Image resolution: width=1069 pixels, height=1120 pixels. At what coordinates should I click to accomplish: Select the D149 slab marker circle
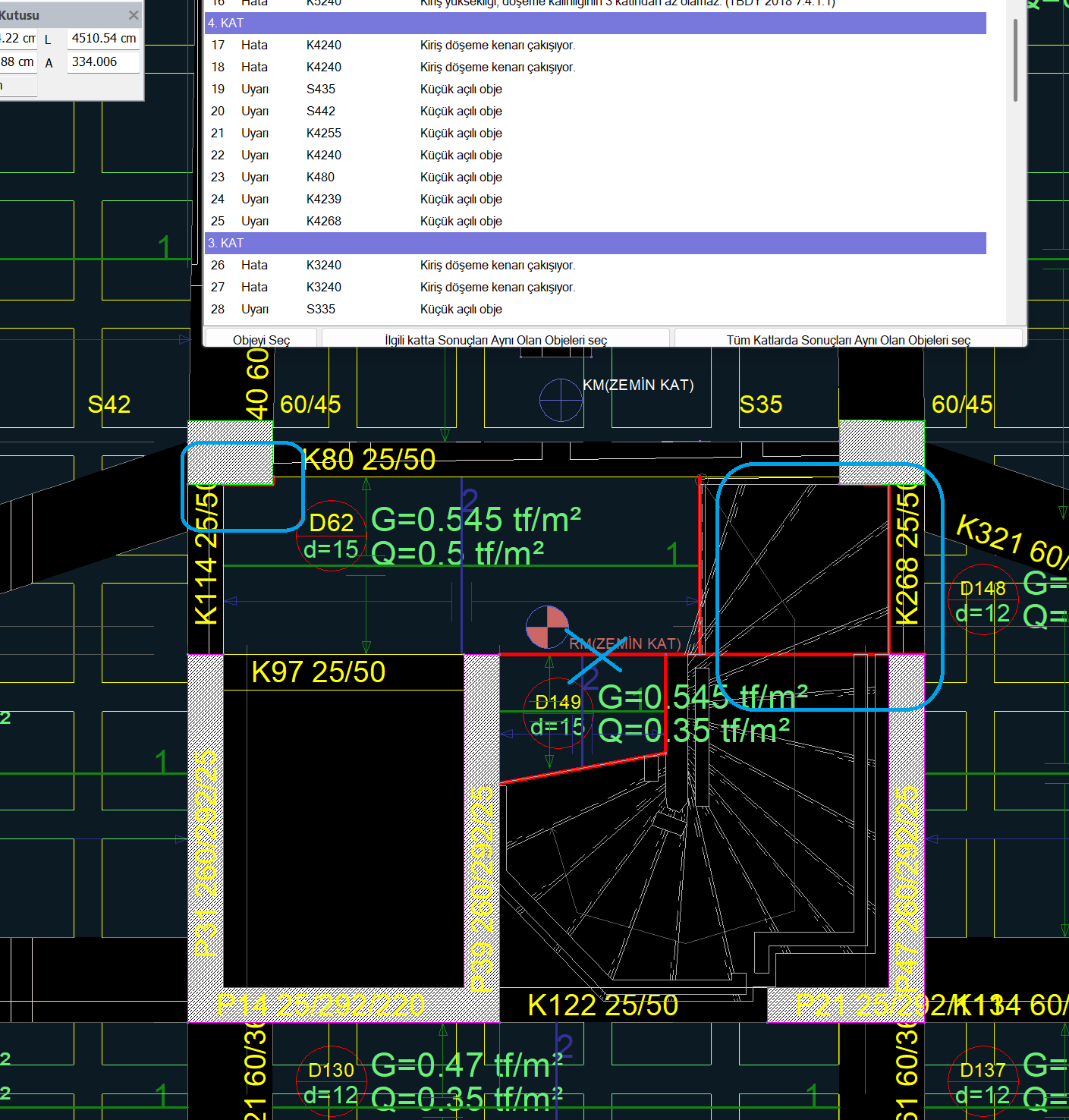coord(558,714)
